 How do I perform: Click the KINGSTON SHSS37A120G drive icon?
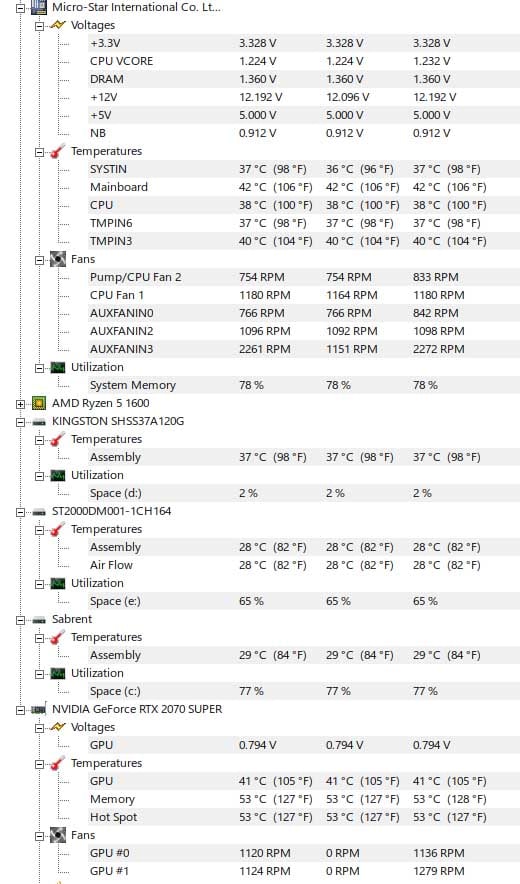coord(38,421)
